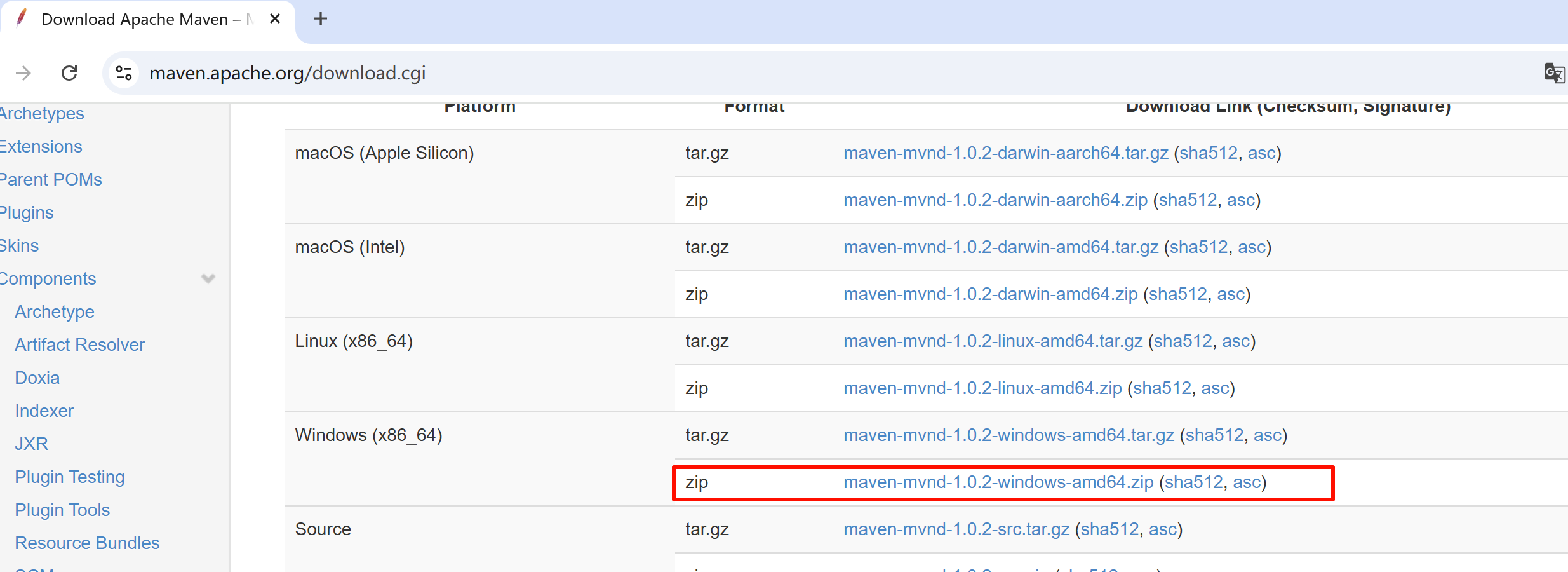This screenshot has width=1568, height=572.
Task: Download maven-mvnd-1.0.2-darwin-amd64.tar.gz
Action: click(x=1001, y=247)
